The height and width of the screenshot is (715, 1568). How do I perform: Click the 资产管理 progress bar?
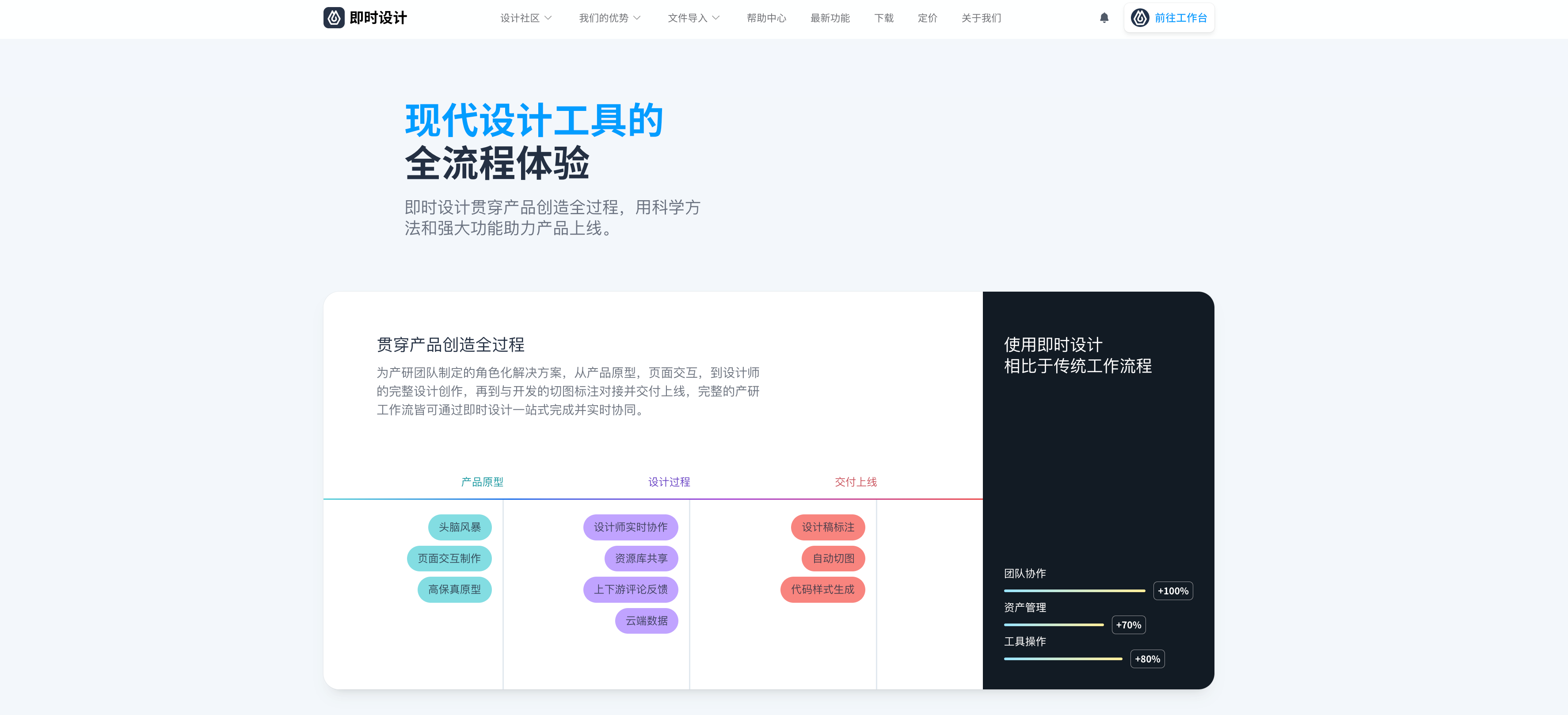click(1054, 625)
